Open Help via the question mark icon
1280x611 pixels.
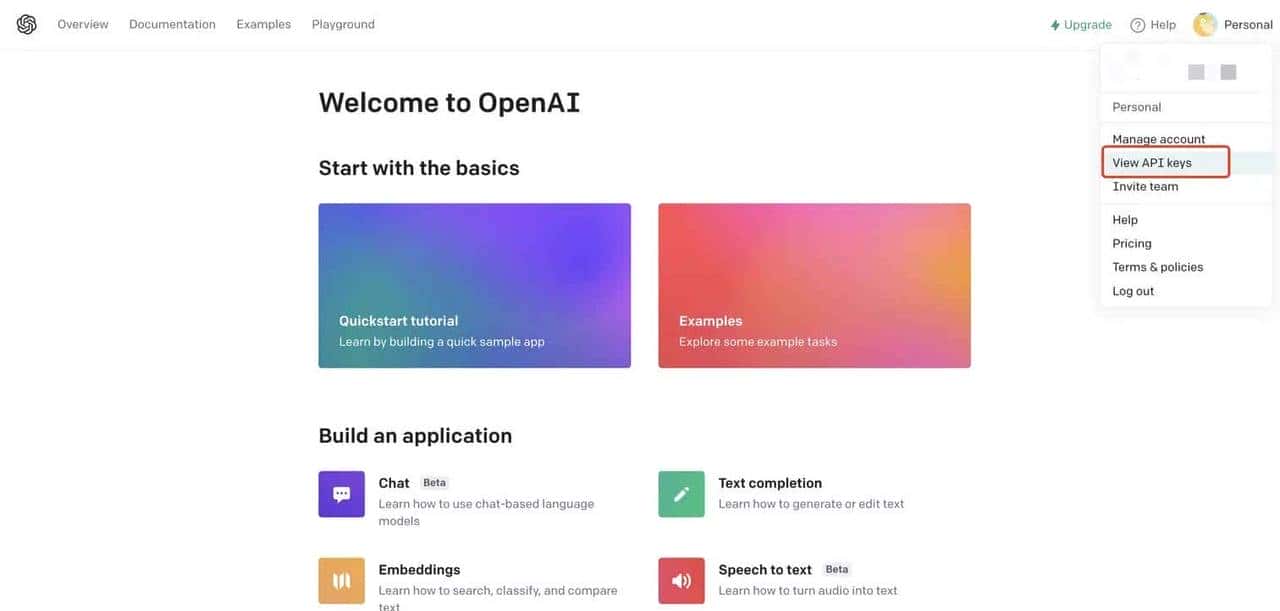[1137, 24]
